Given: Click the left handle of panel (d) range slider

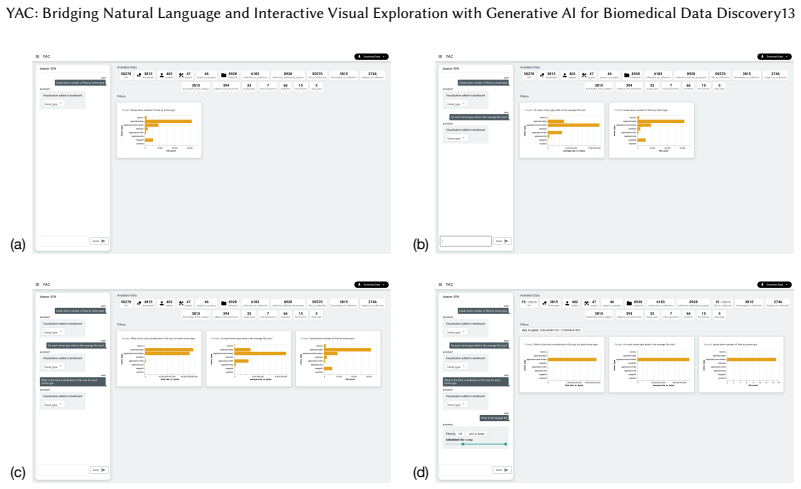Looking at the screenshot, I should pos(463,444).
